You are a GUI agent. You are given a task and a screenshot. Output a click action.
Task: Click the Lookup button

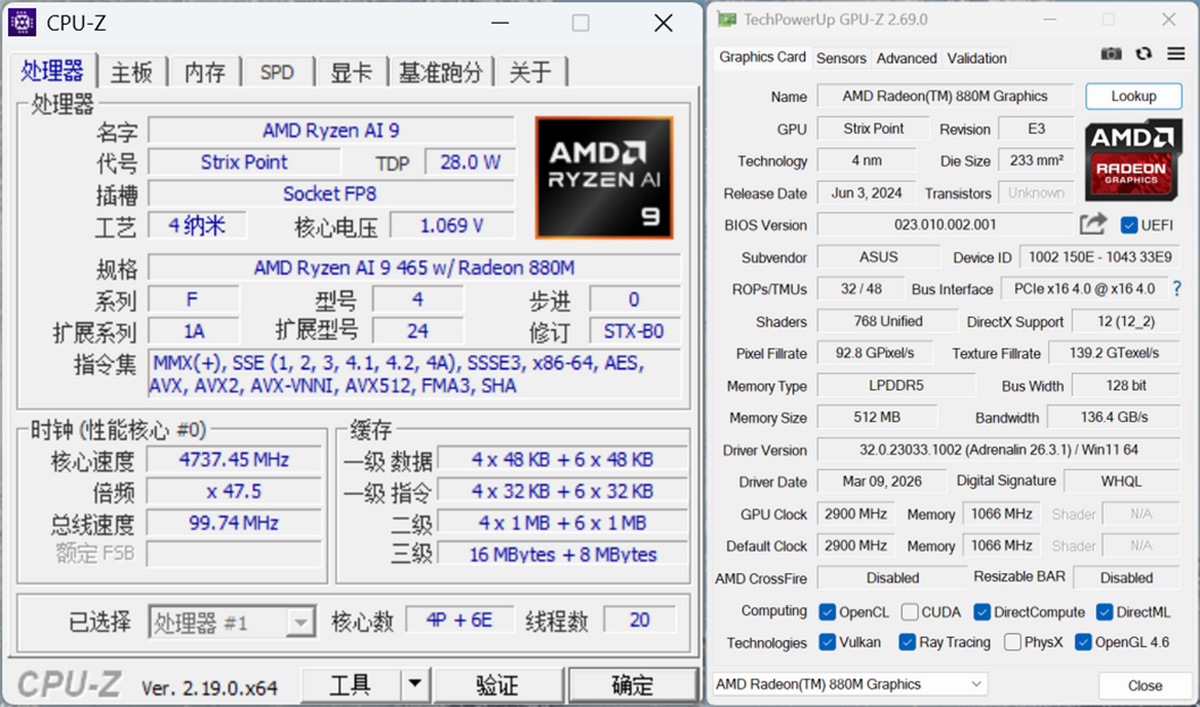[1134, 96]
